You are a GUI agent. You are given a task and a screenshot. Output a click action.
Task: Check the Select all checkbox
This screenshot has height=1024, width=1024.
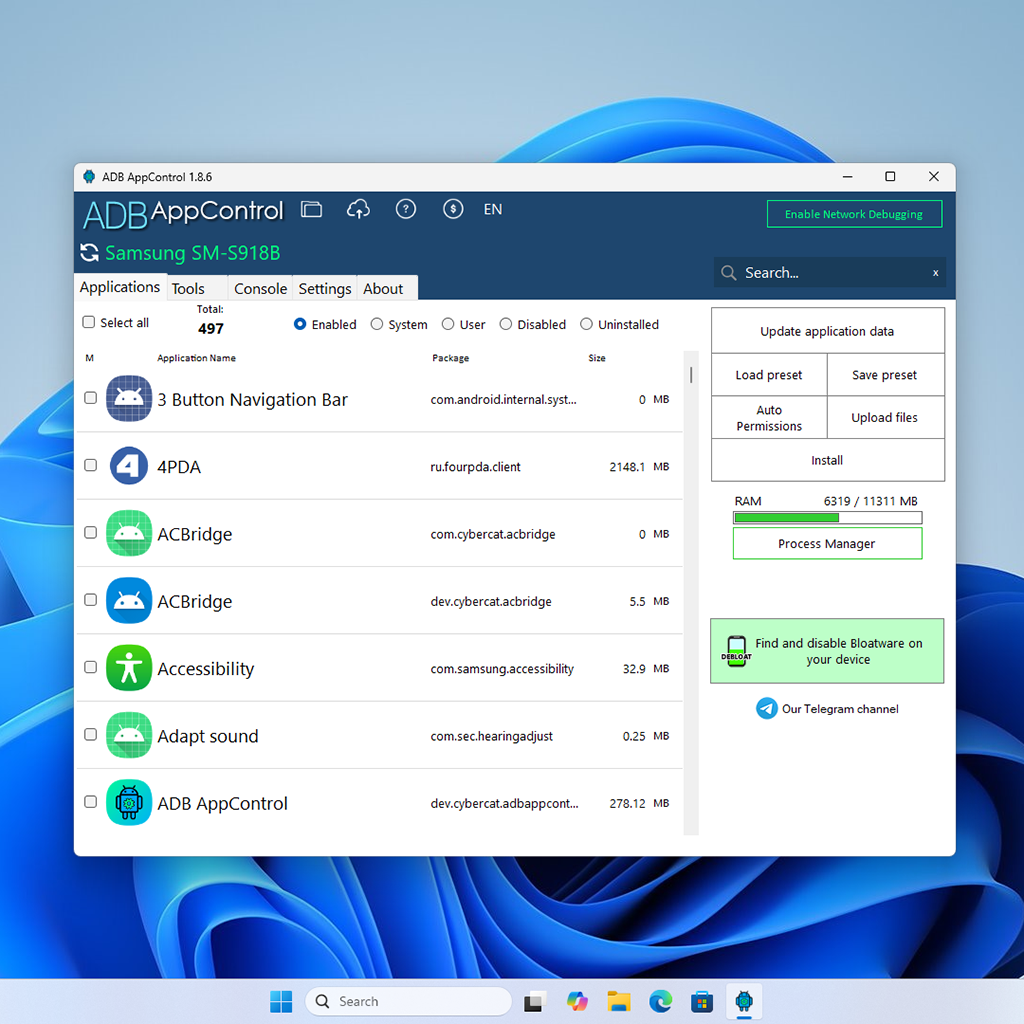point(89,322)
